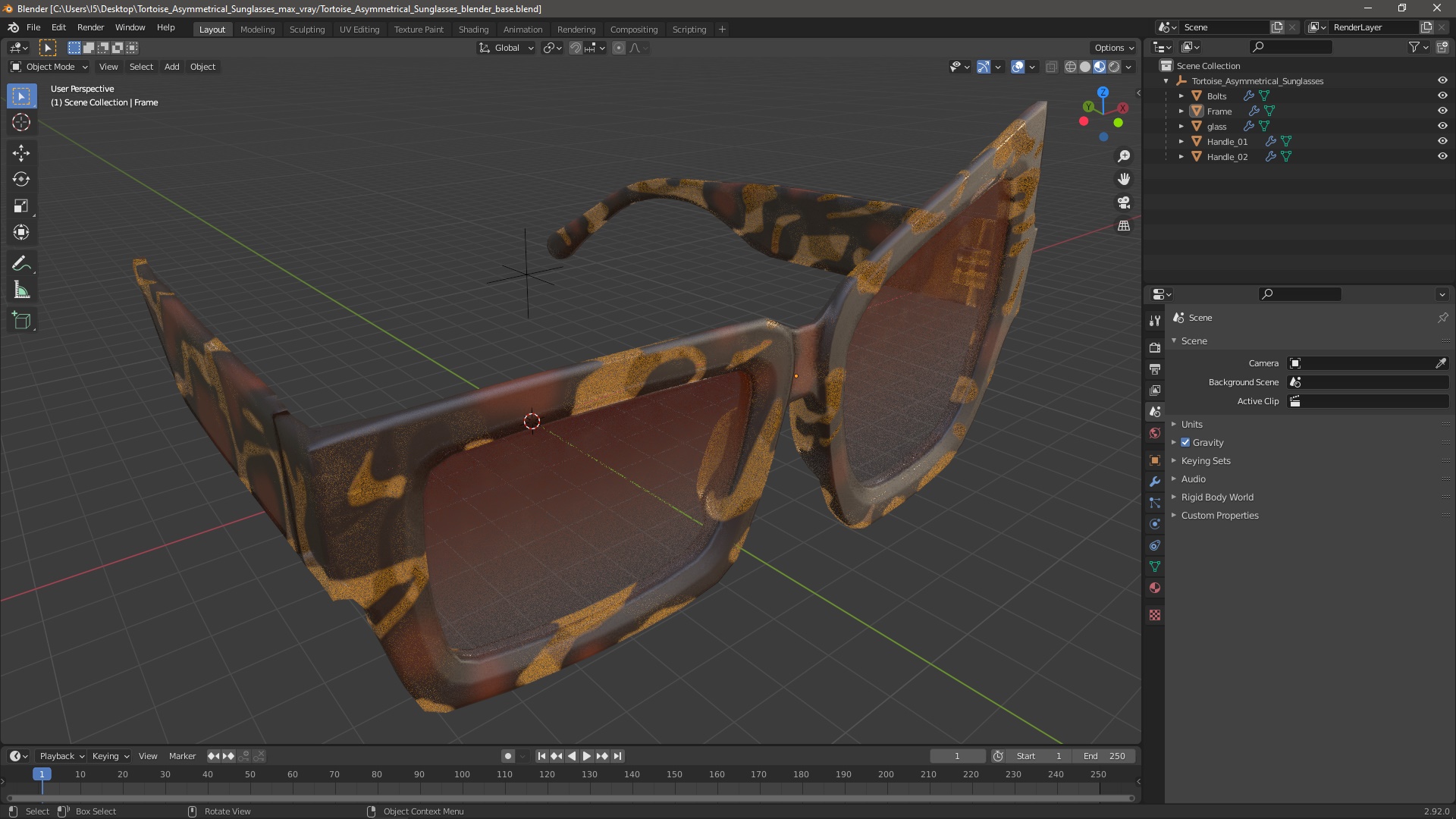Open Global transform orientation dropdown
Viewport: 1456px width, 819px height.
506,48
